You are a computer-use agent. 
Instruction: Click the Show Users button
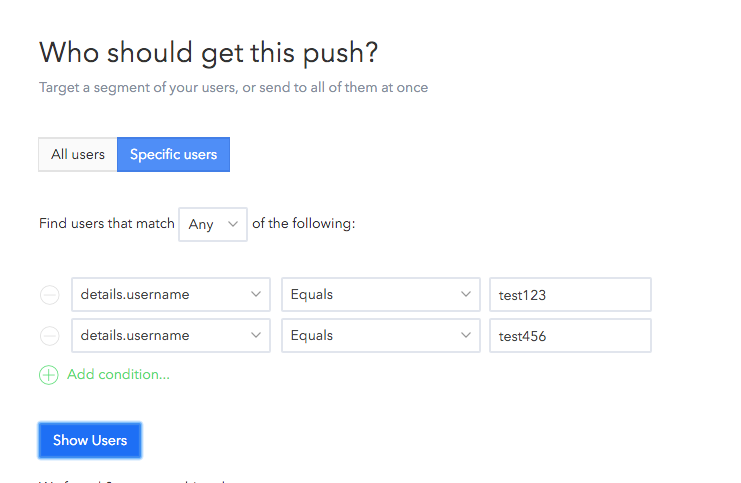[x=90, y=440]
